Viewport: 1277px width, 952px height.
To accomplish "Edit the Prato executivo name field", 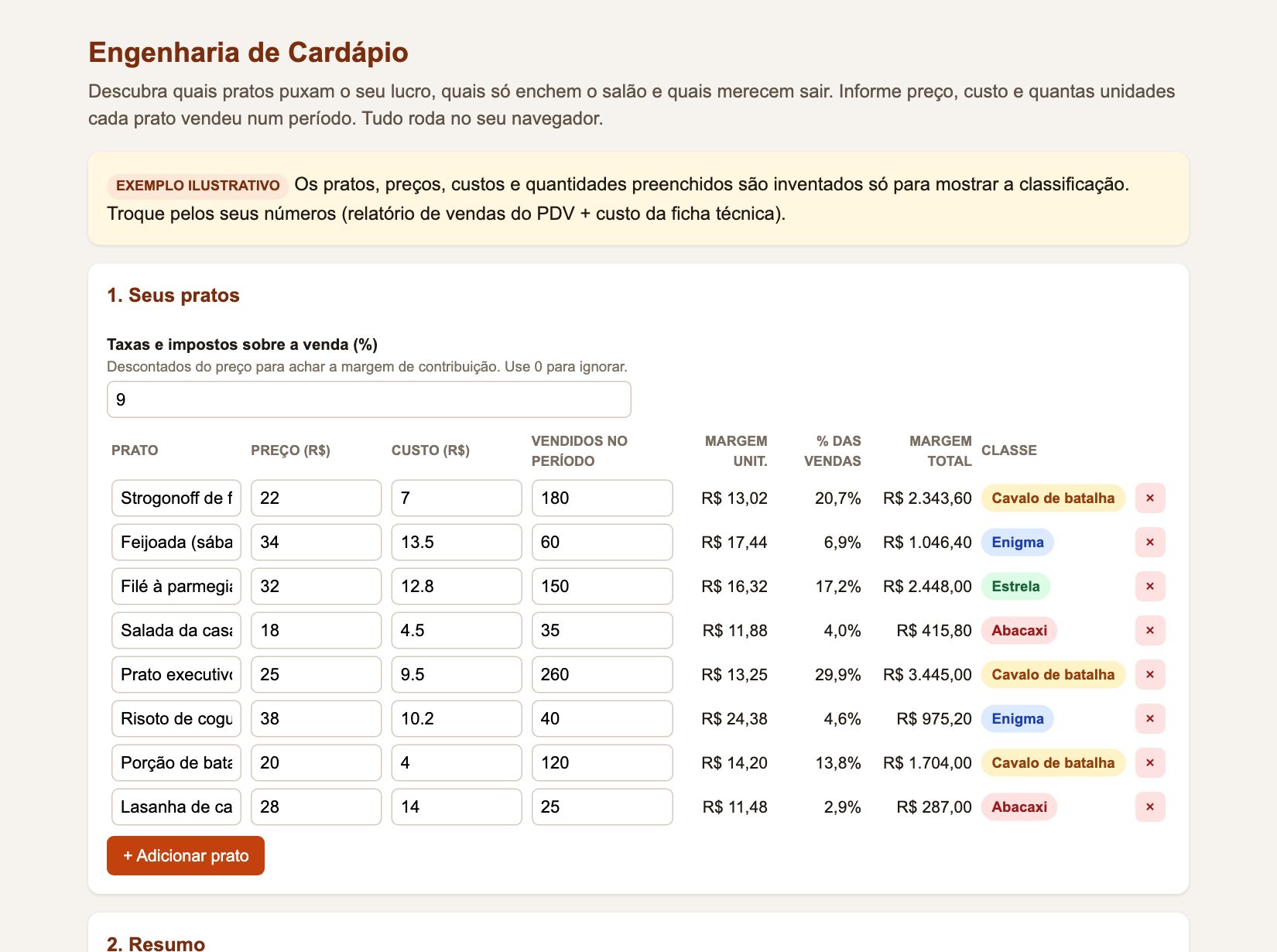I will pos(176,674).
